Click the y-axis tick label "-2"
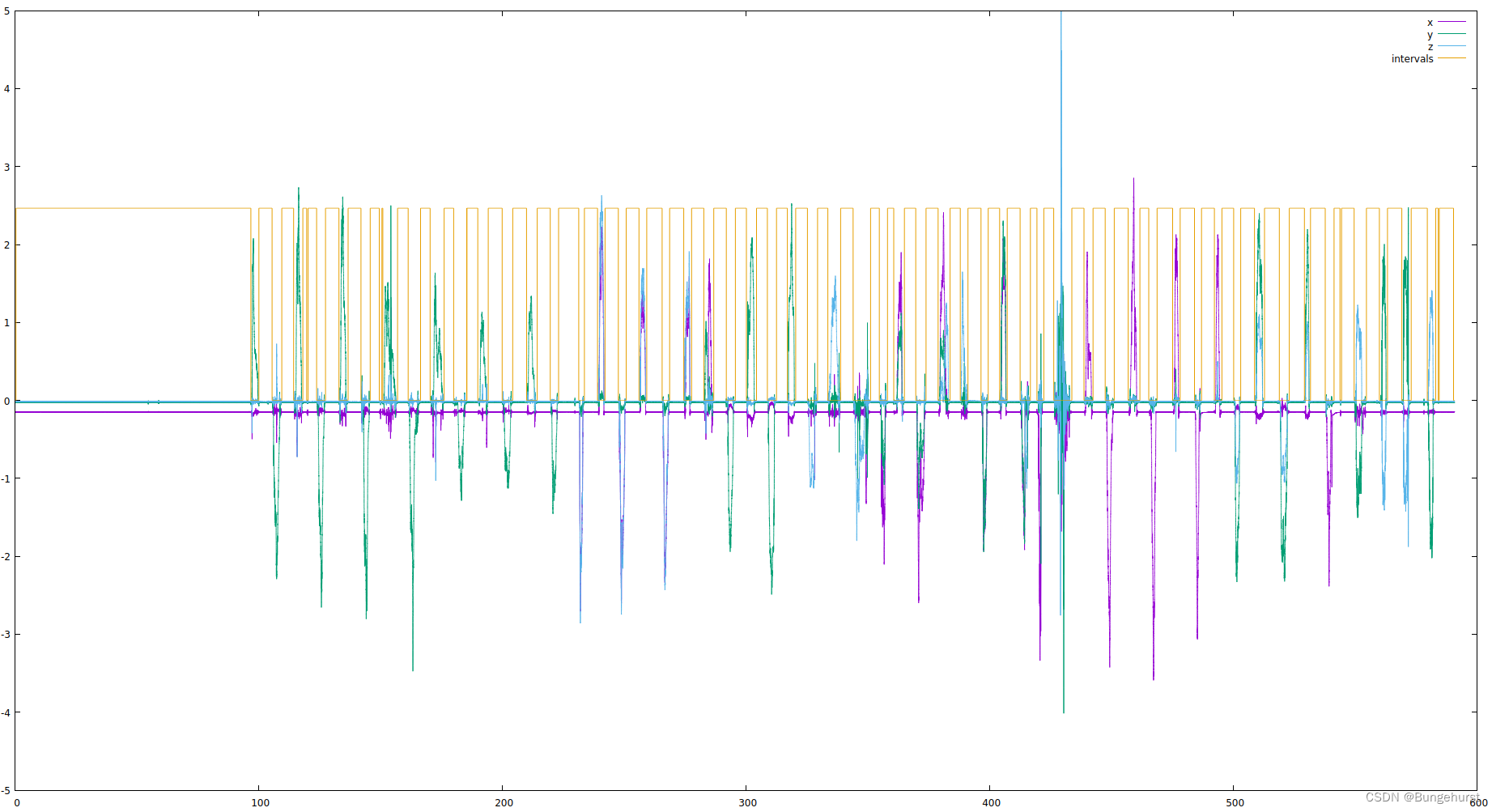This screenshot has width=1492, height=812. tap(6, 557)
